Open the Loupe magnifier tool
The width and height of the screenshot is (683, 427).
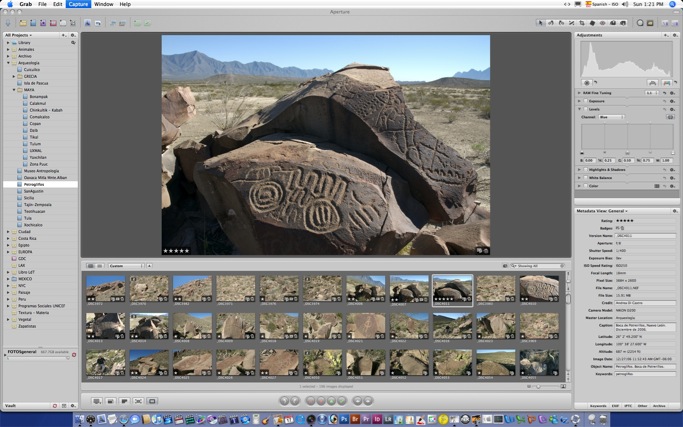click(640, 23)
